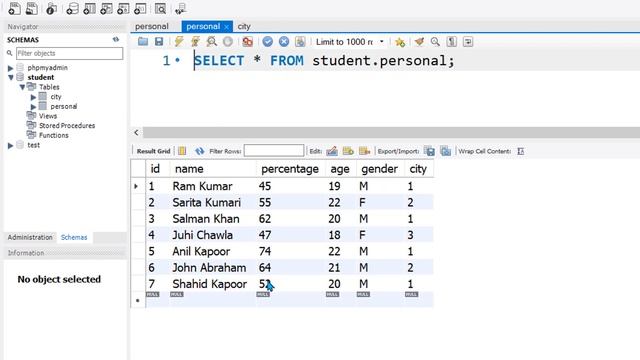Create a new SQL tab icon
640x360 pixels.
tap(14, 8)
